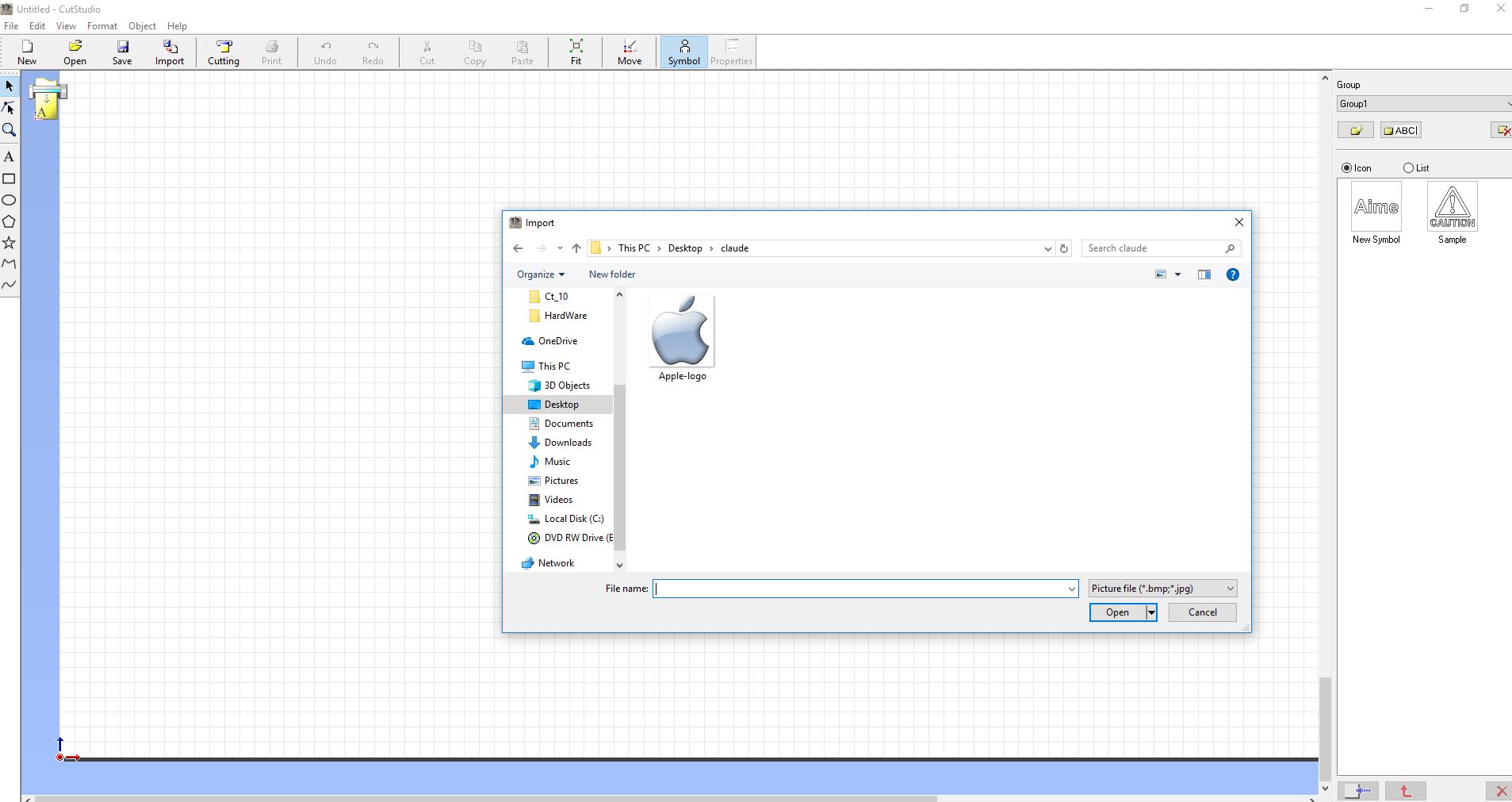Image resolution: width=1512 pixels, height=802 pixels.
Task: Close the Import dialog
Action: pyautogui.click(x=1239, y=223)
